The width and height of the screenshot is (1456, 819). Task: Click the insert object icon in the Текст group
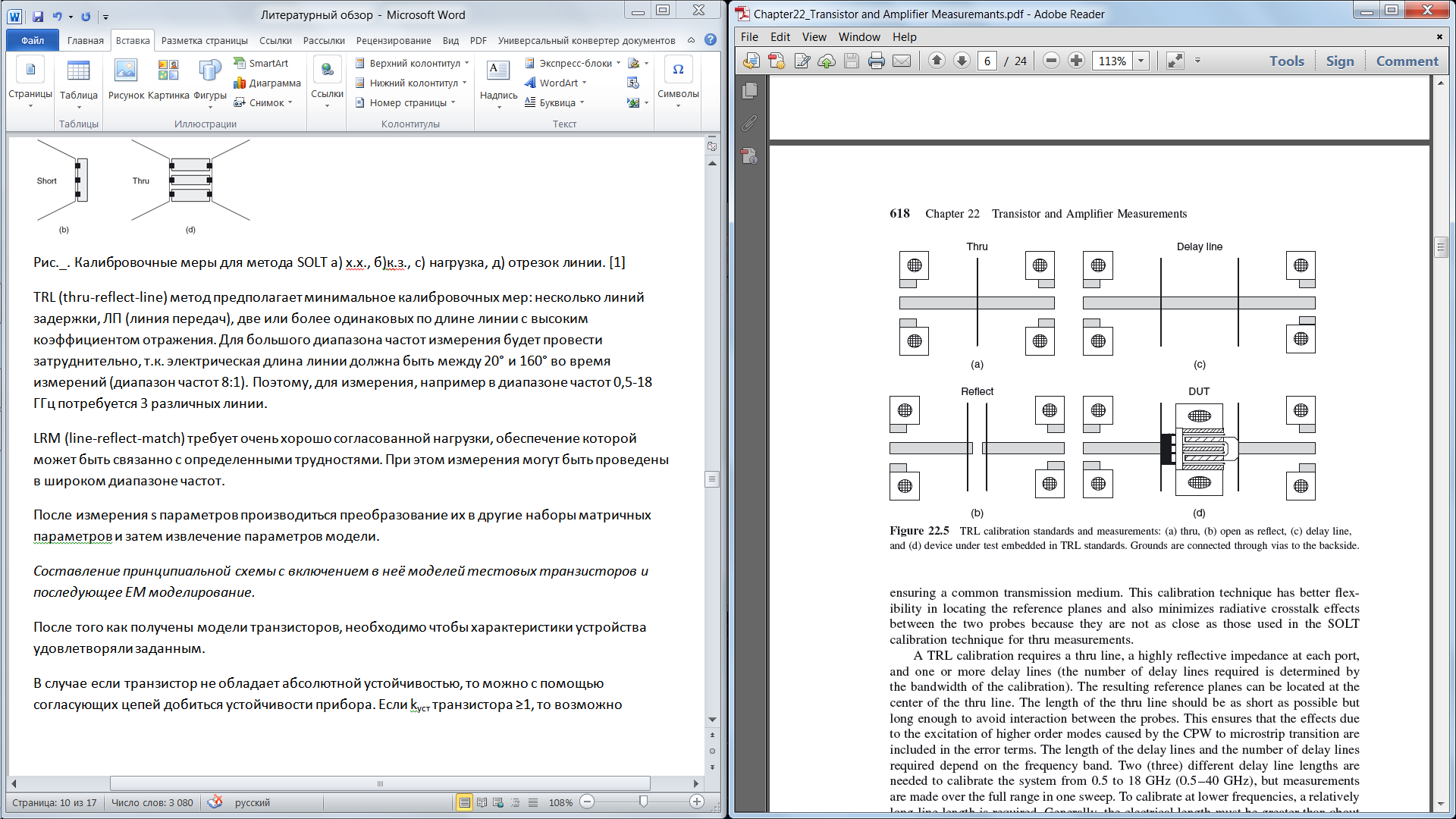point(634,102)
